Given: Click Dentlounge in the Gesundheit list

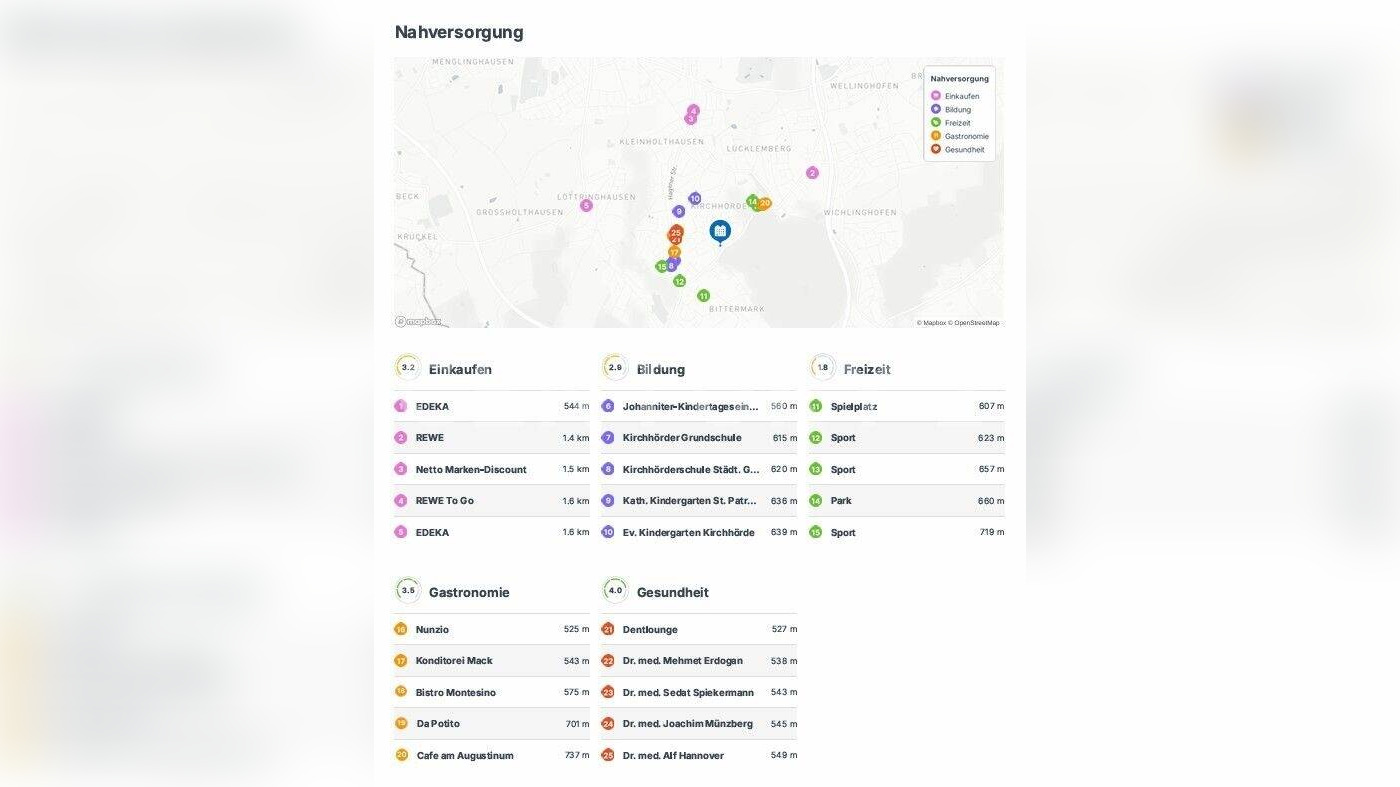Looking at the screenshot, I should click(650, 630).
